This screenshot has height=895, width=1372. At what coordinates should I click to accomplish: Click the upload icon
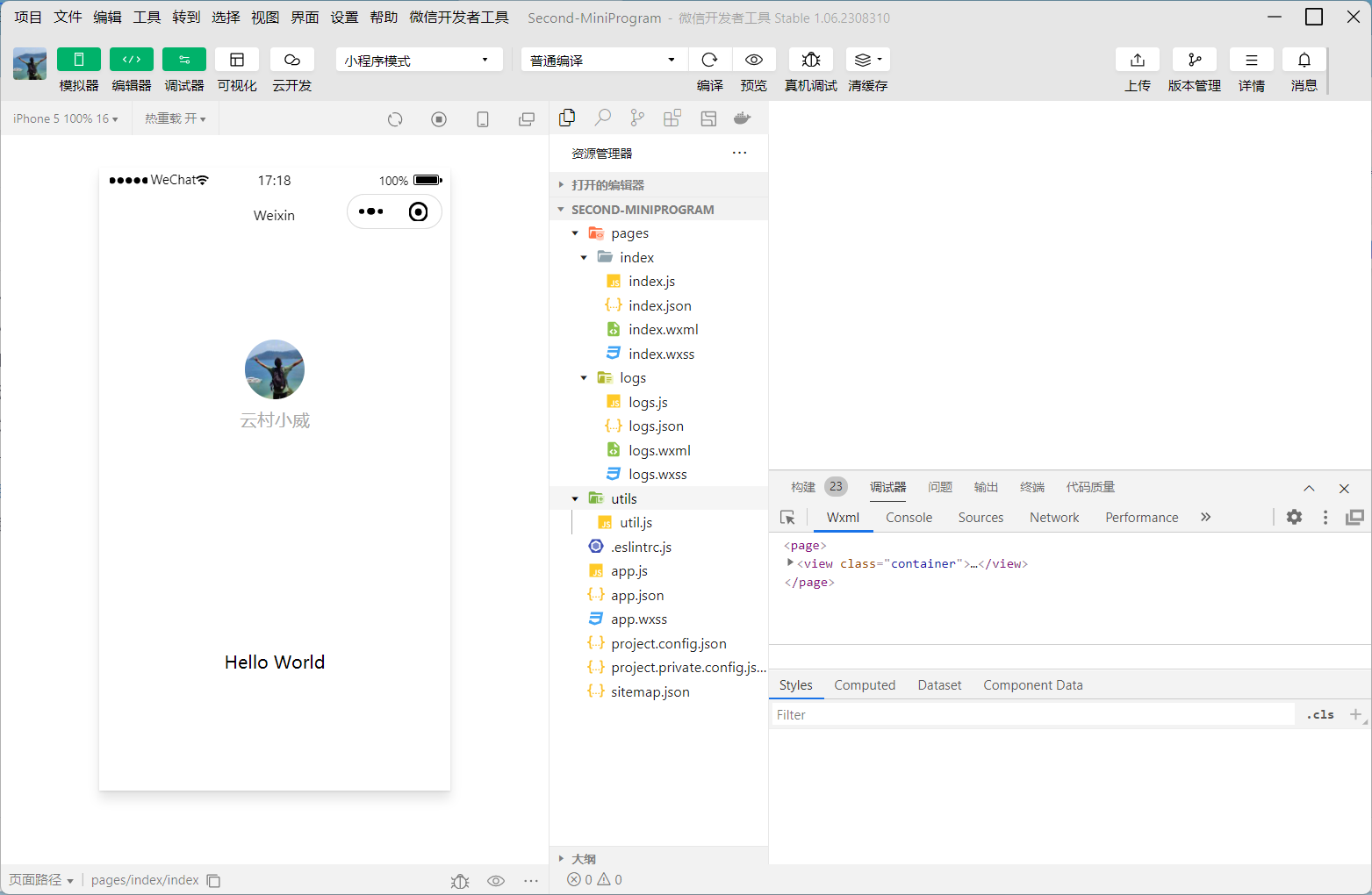pyautogui.click(x=1137, y=60)
